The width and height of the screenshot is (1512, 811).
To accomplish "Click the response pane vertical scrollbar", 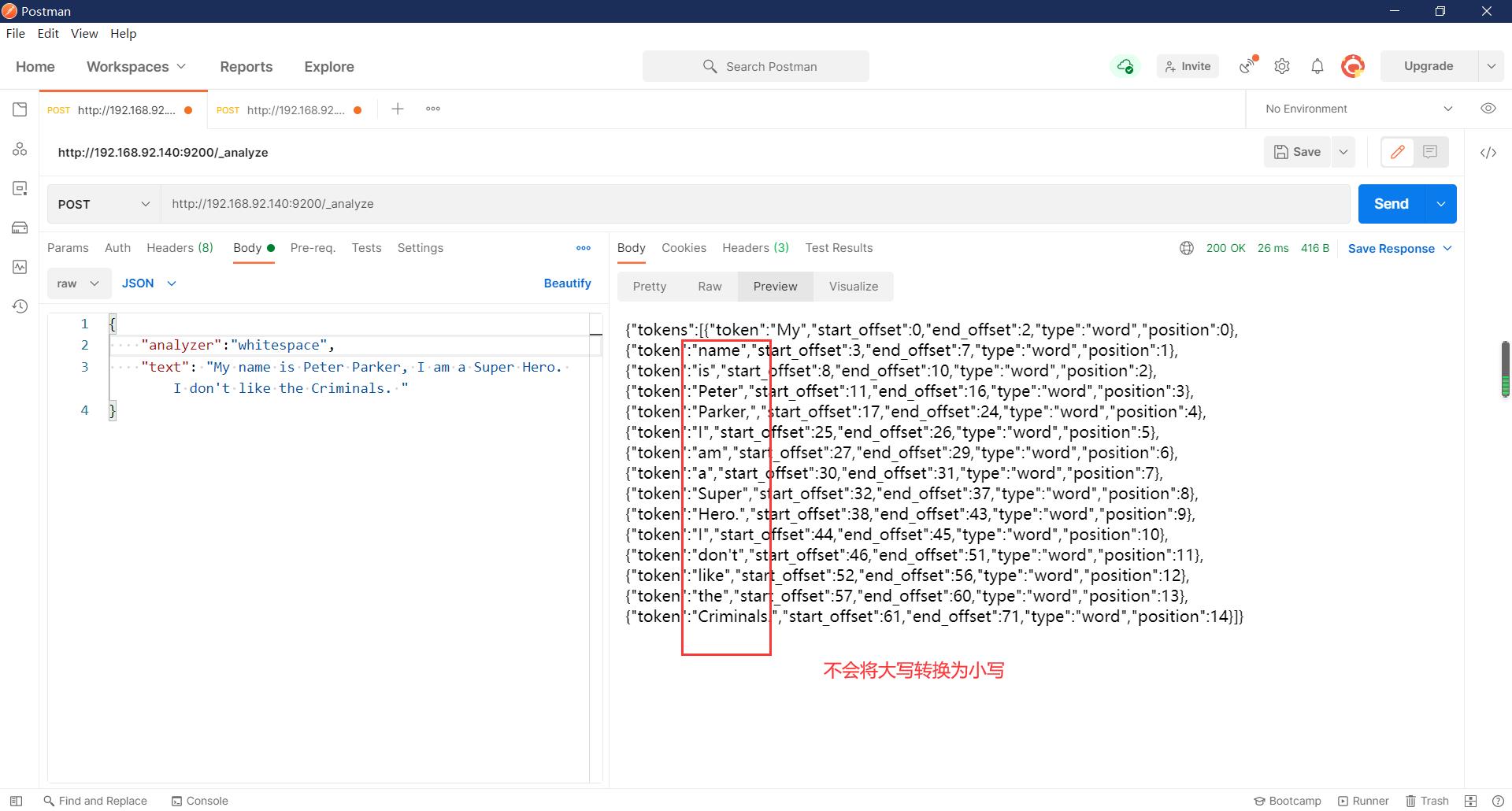I will (x=1505, y=369).
